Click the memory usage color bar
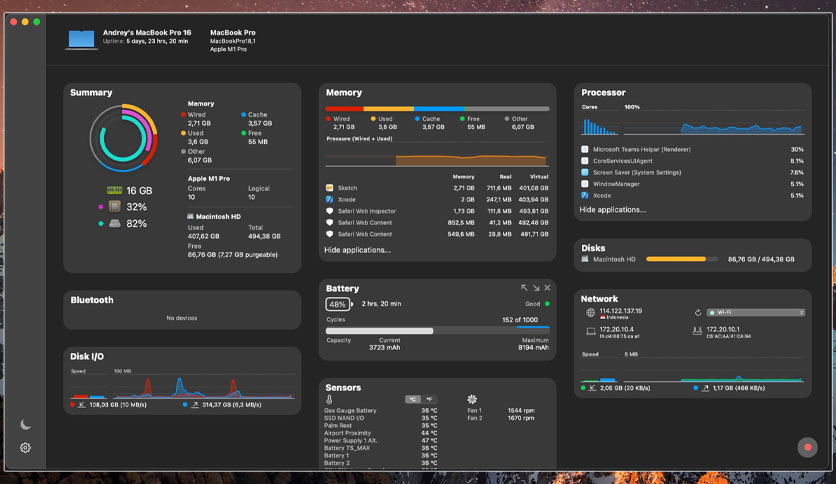The image size is (836, 484). 437,109
